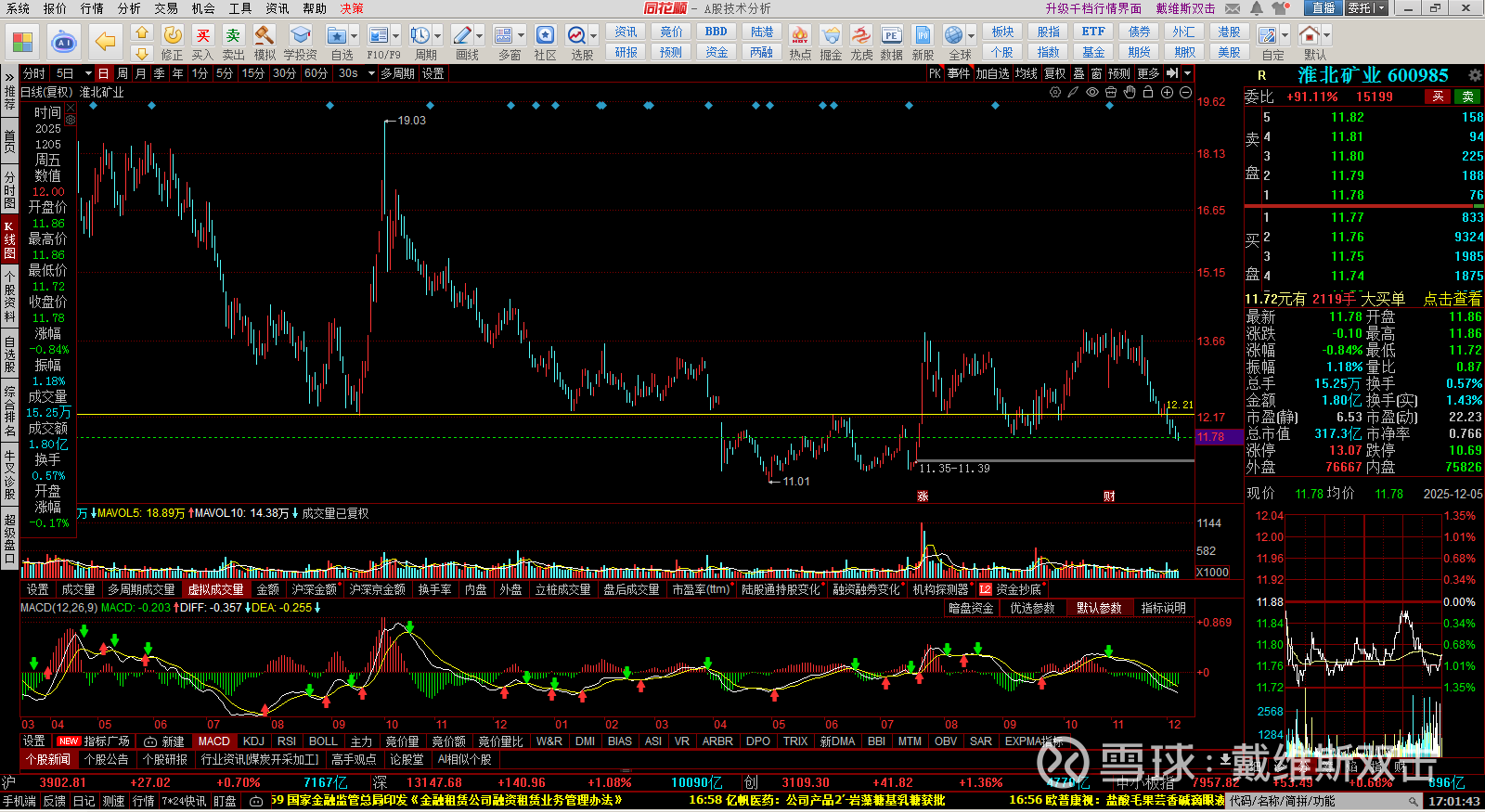Expand the 自选 watchlist dropdown arrow
Screen dimensions: 1485x812
(353, 36)
